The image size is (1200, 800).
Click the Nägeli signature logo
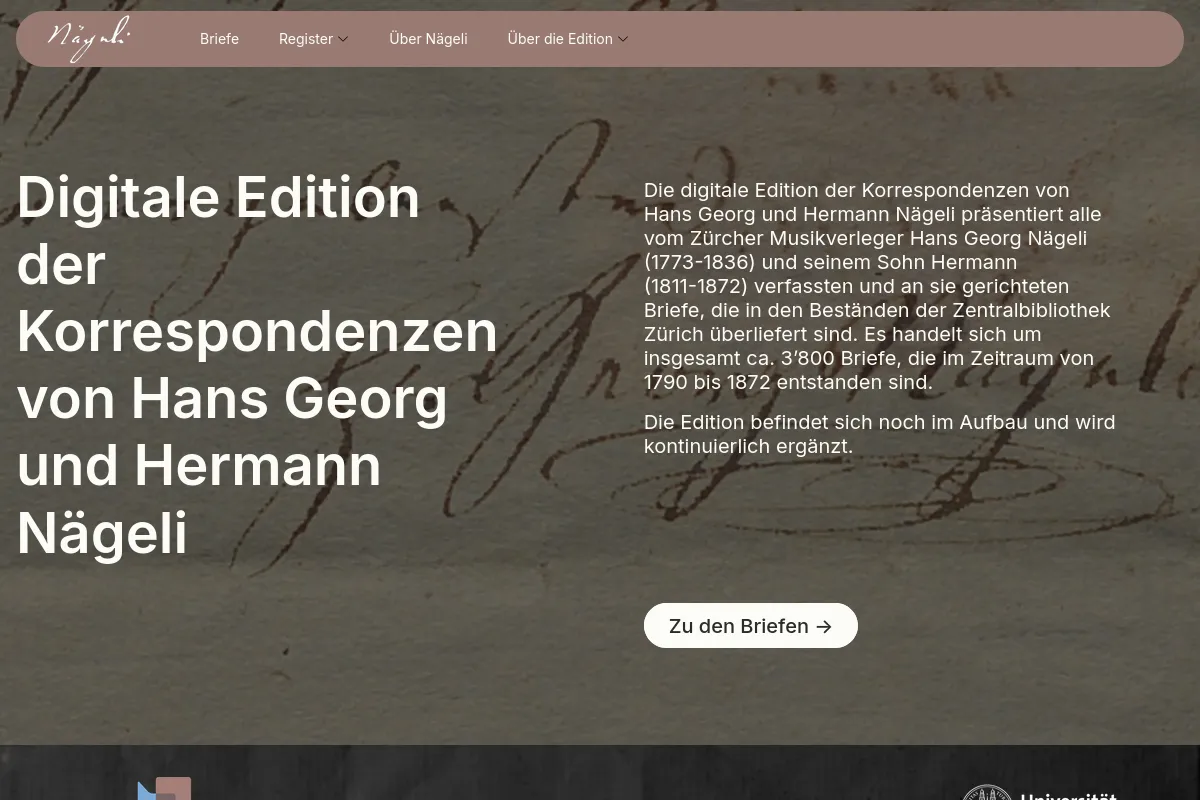click(89, 39)
